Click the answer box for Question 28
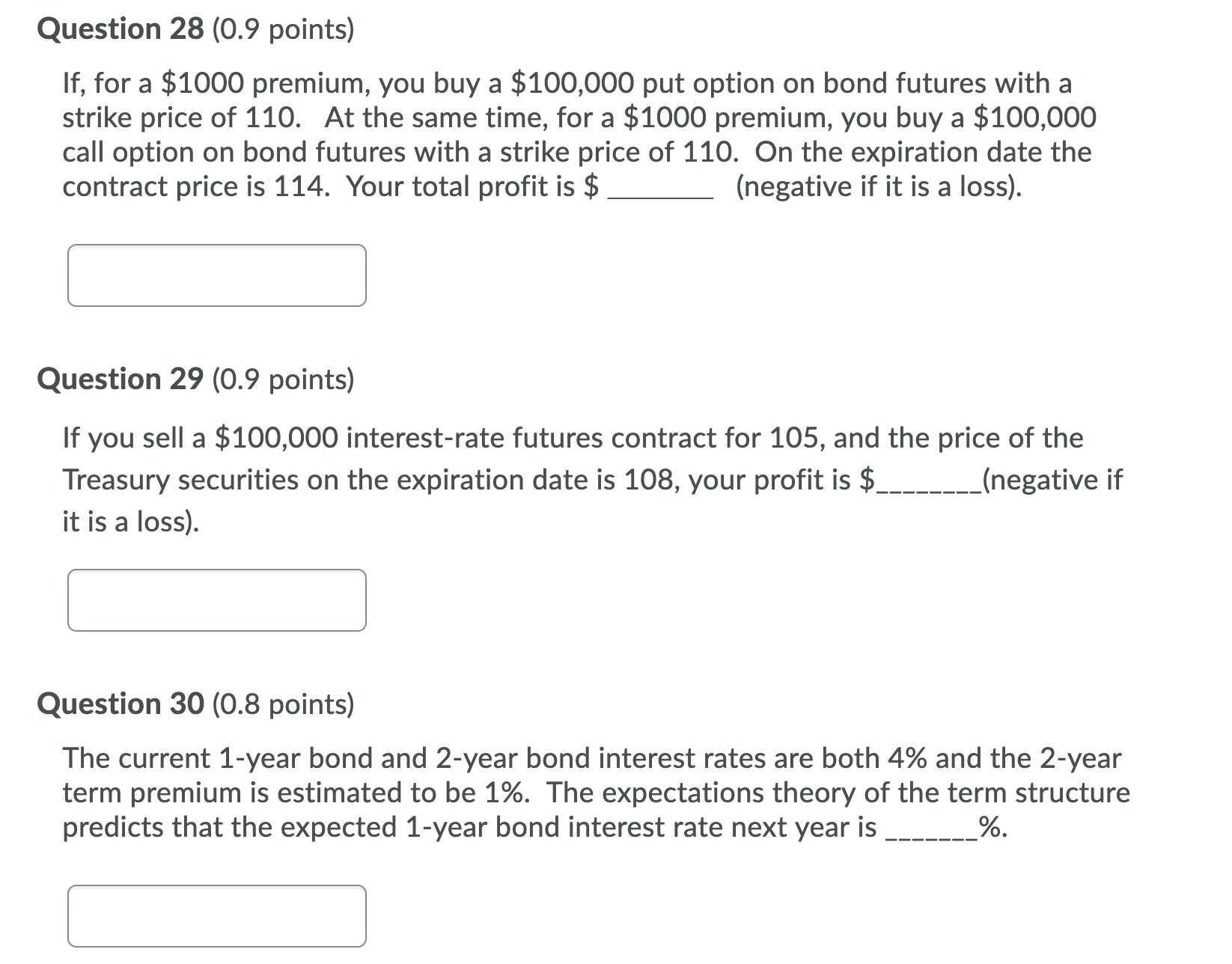Screen dimensions: 1232x964 click(x=216, y=275)
